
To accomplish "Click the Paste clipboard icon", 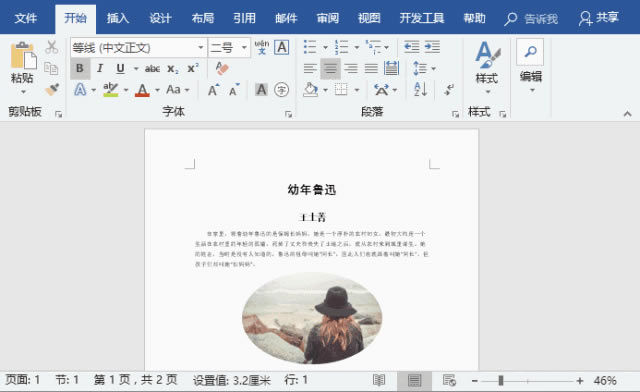I will point(23,55).
